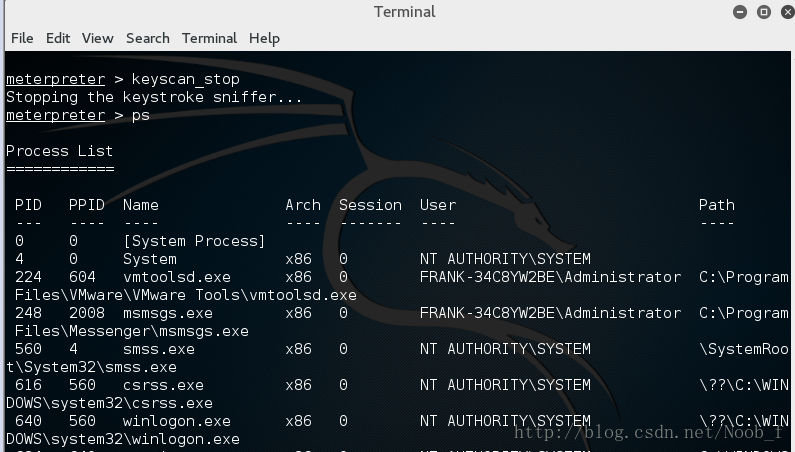Click the keyscan_stop command text
This screenshot has height=452, width=795.
pos(186,79)
